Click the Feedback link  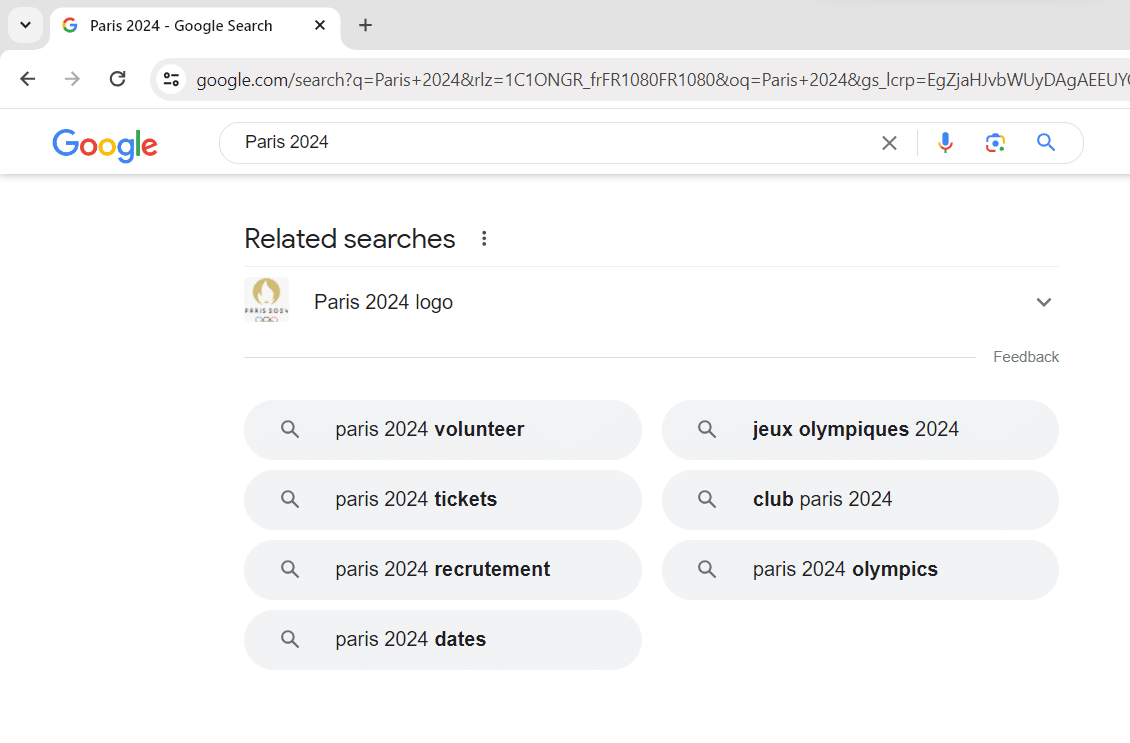1026,357
